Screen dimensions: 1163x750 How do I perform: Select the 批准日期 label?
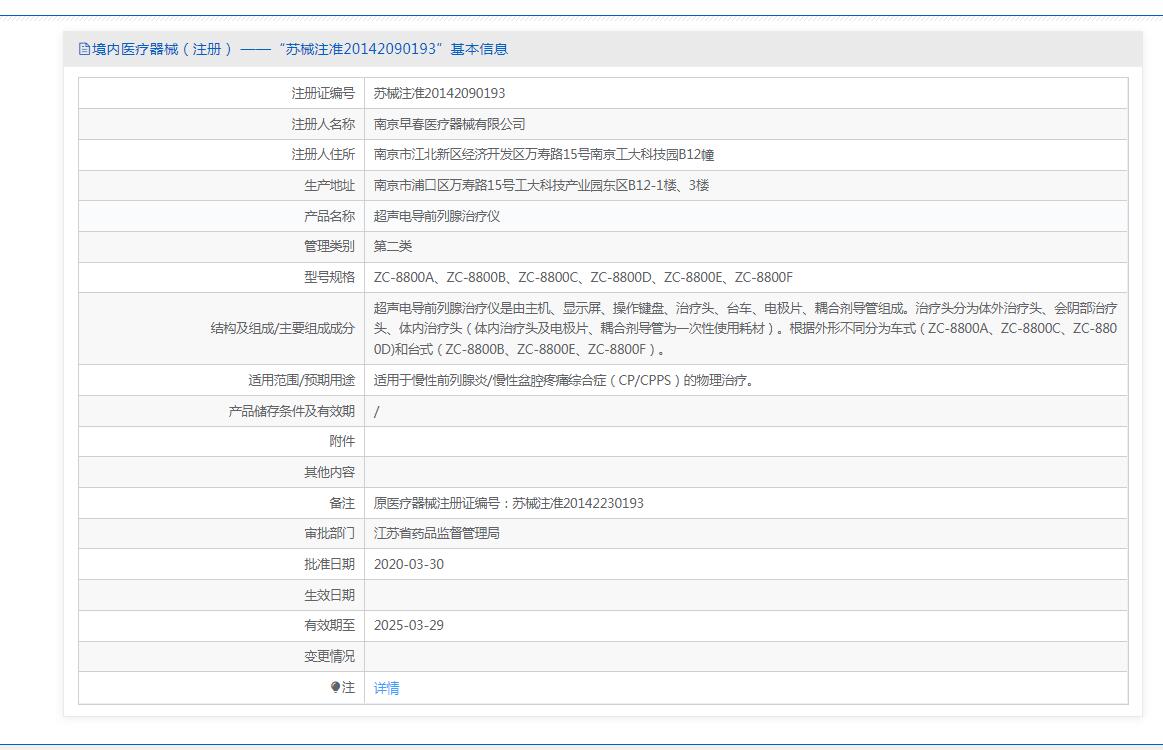tap(329, 565)
